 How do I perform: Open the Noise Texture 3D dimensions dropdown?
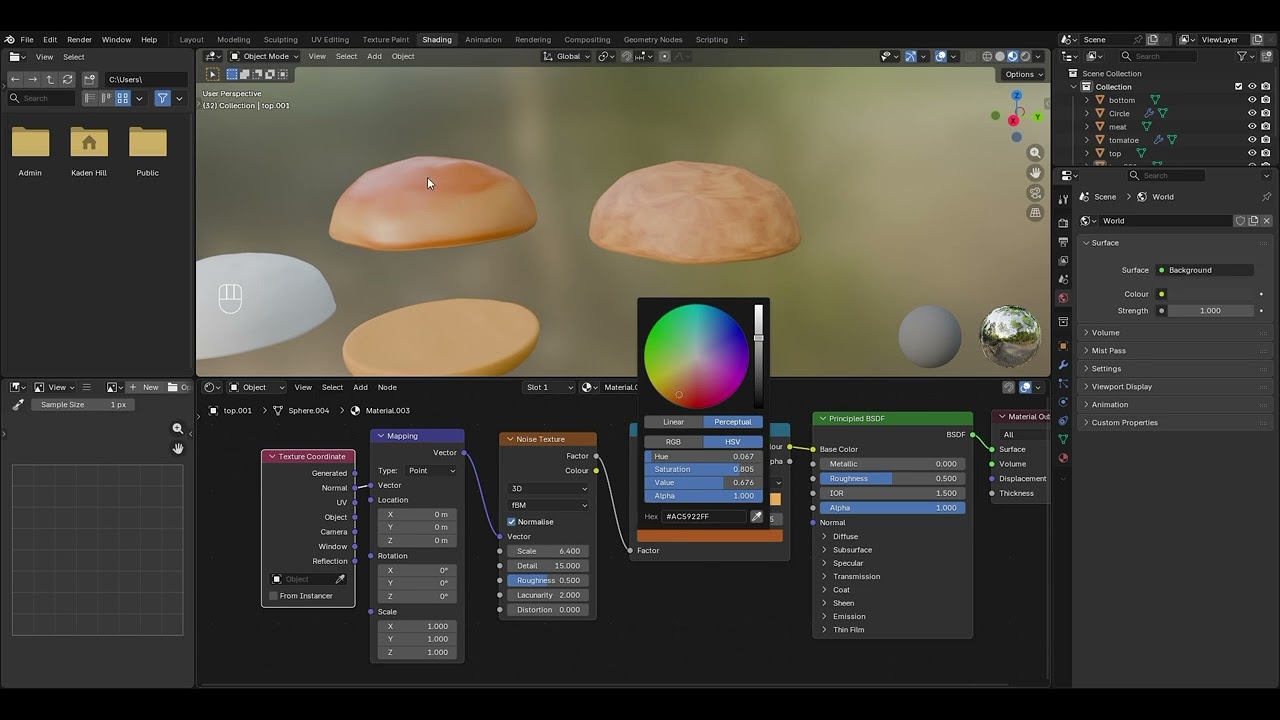tap(548, 489)
